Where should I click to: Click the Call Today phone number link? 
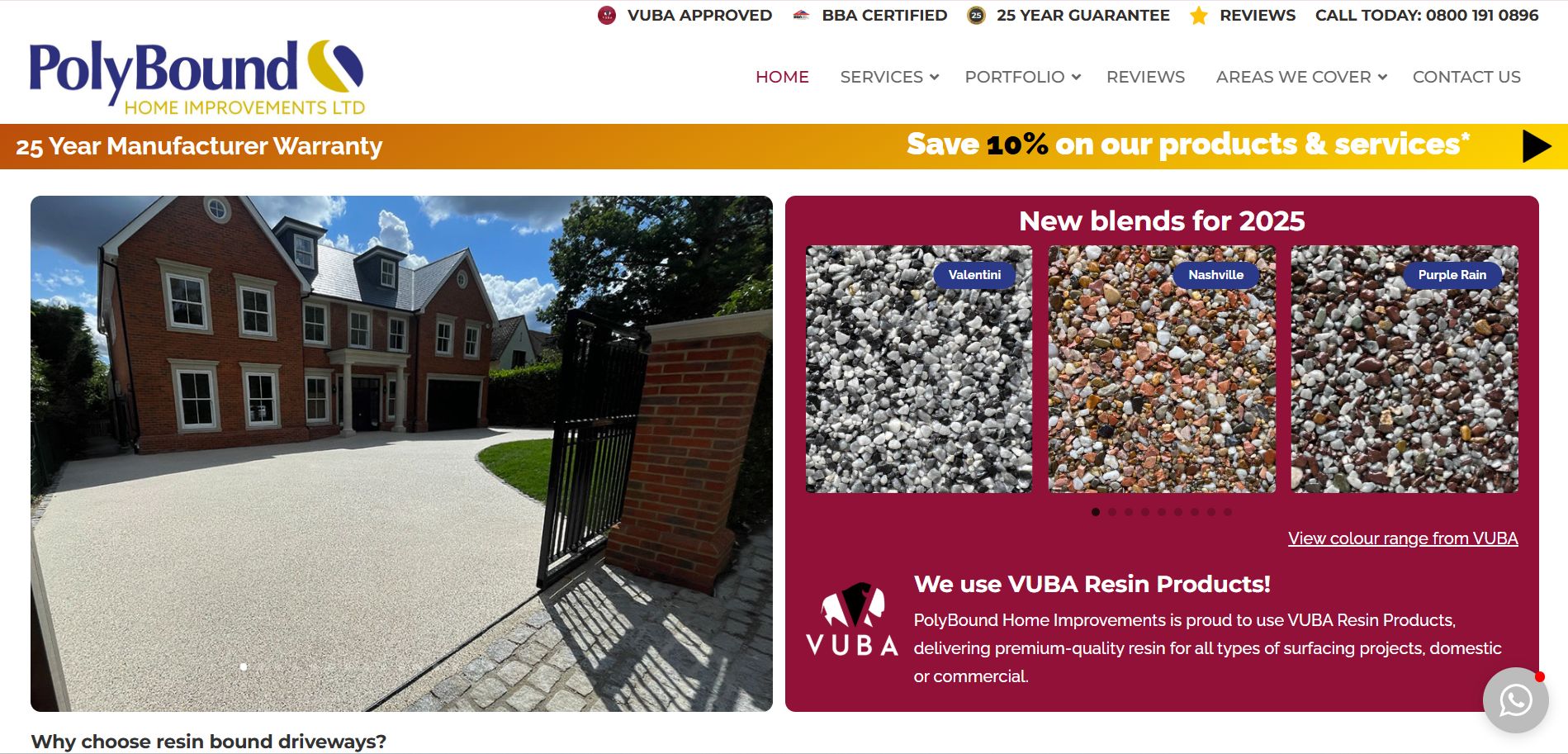tap(1427, 16)
